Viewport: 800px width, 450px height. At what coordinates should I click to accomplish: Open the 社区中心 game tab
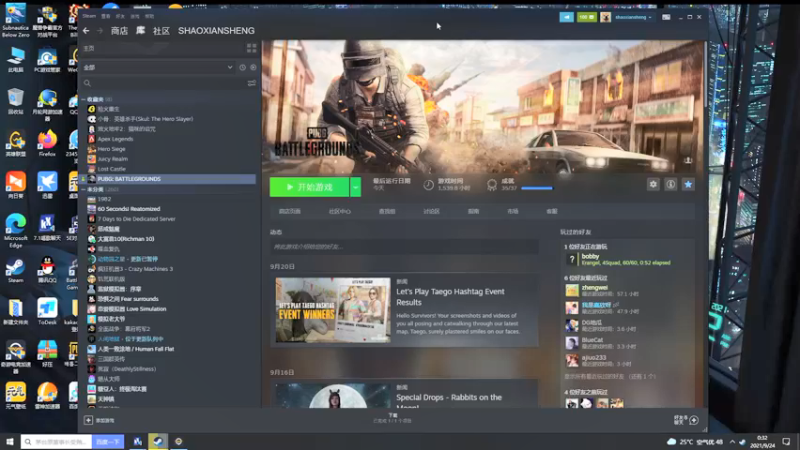tap(340, 211)
